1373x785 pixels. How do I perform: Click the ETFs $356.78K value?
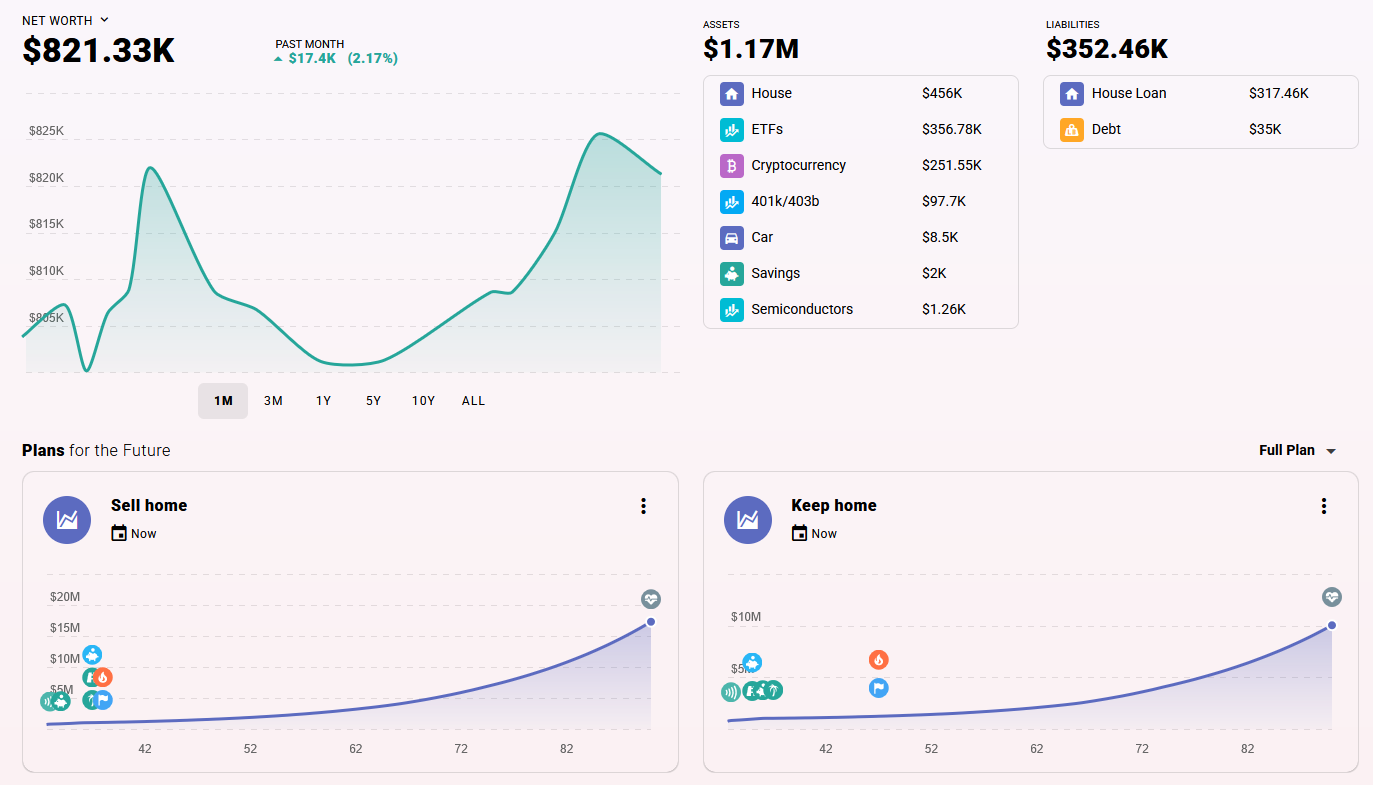click(952, 130)
